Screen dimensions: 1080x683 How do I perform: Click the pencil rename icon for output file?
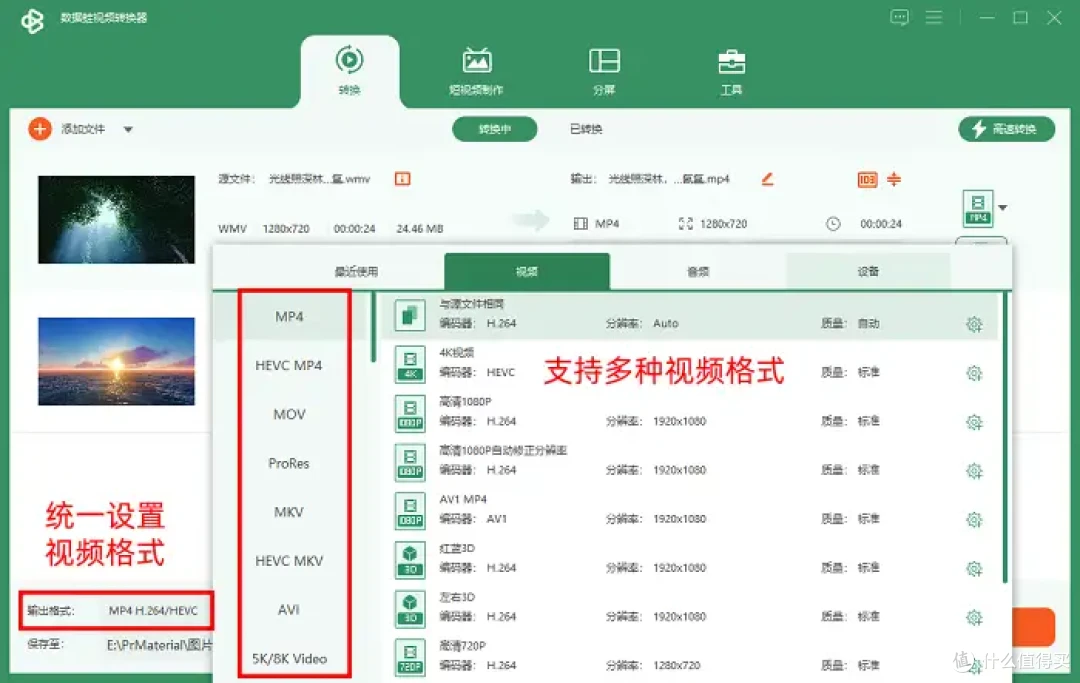tap(767, 179)
